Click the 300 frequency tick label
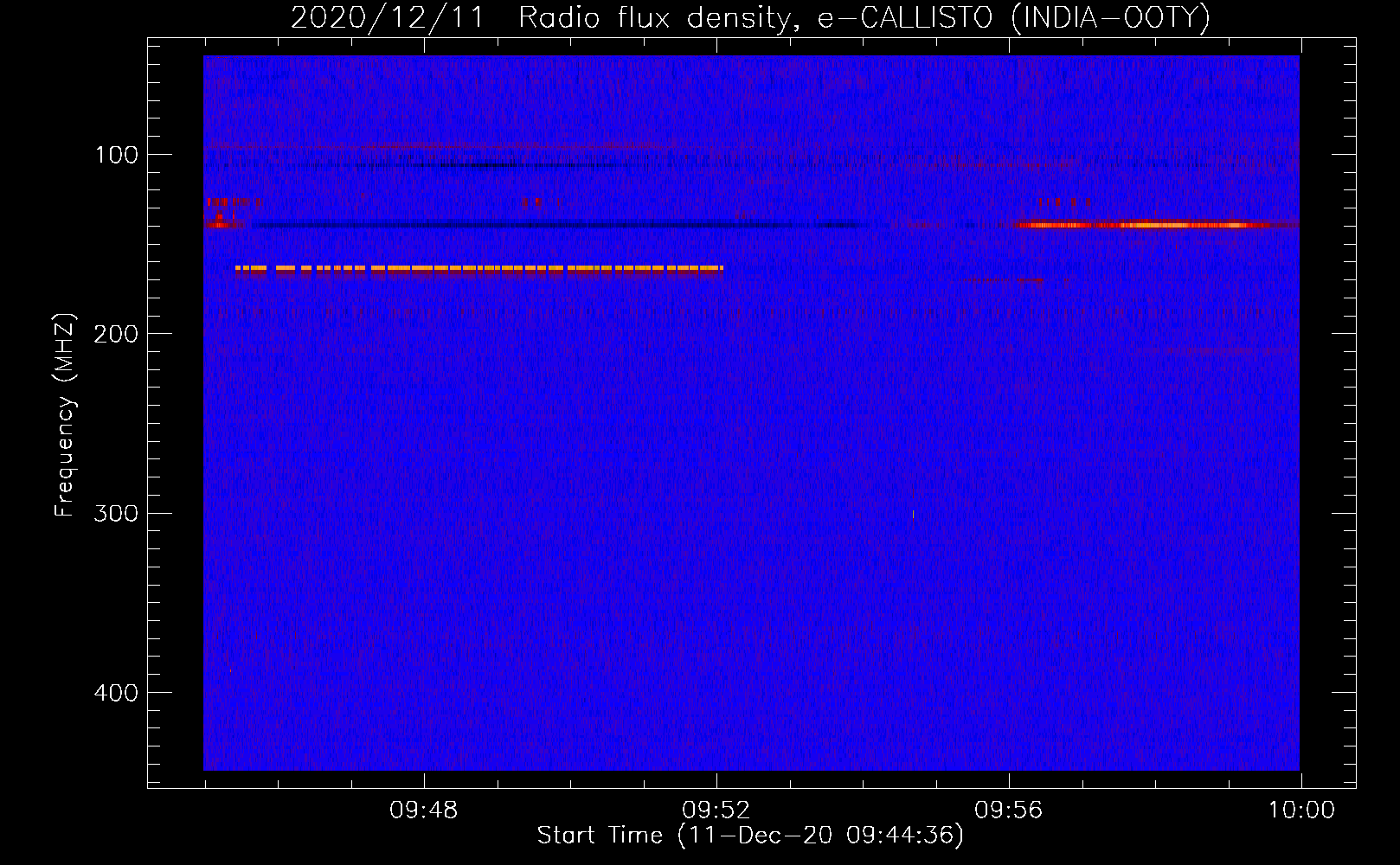Image resolution: width=1400 pixels, height=865 pixels. click(116, 514)
